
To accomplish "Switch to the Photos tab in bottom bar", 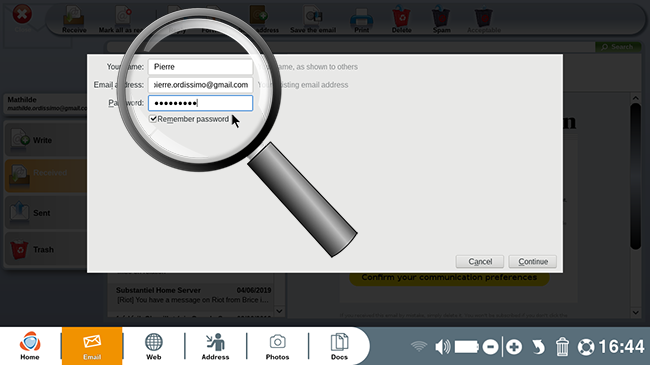I will [x=277, y=346].
